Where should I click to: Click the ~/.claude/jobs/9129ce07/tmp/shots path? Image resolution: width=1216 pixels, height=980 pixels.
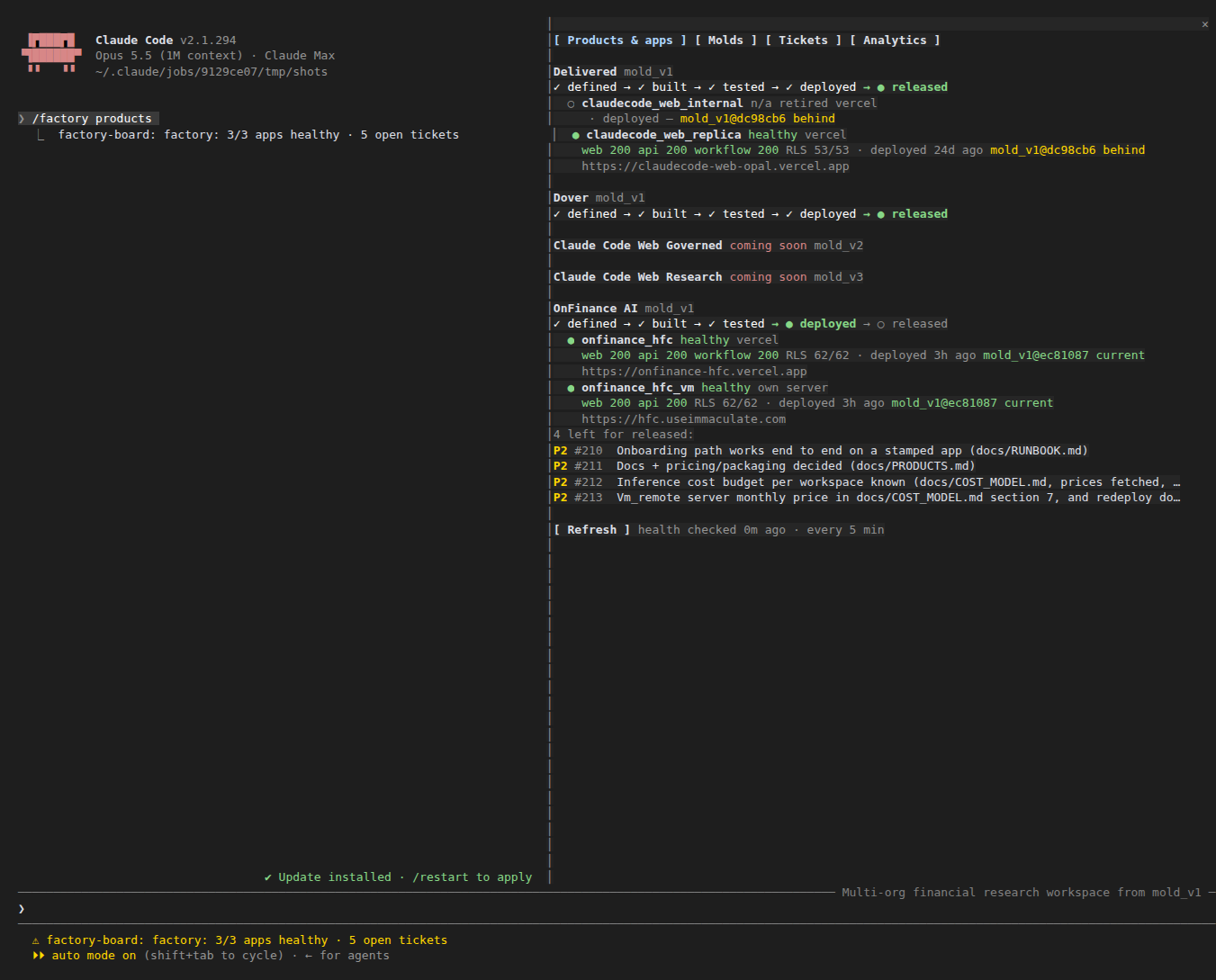tap(212, 72)
